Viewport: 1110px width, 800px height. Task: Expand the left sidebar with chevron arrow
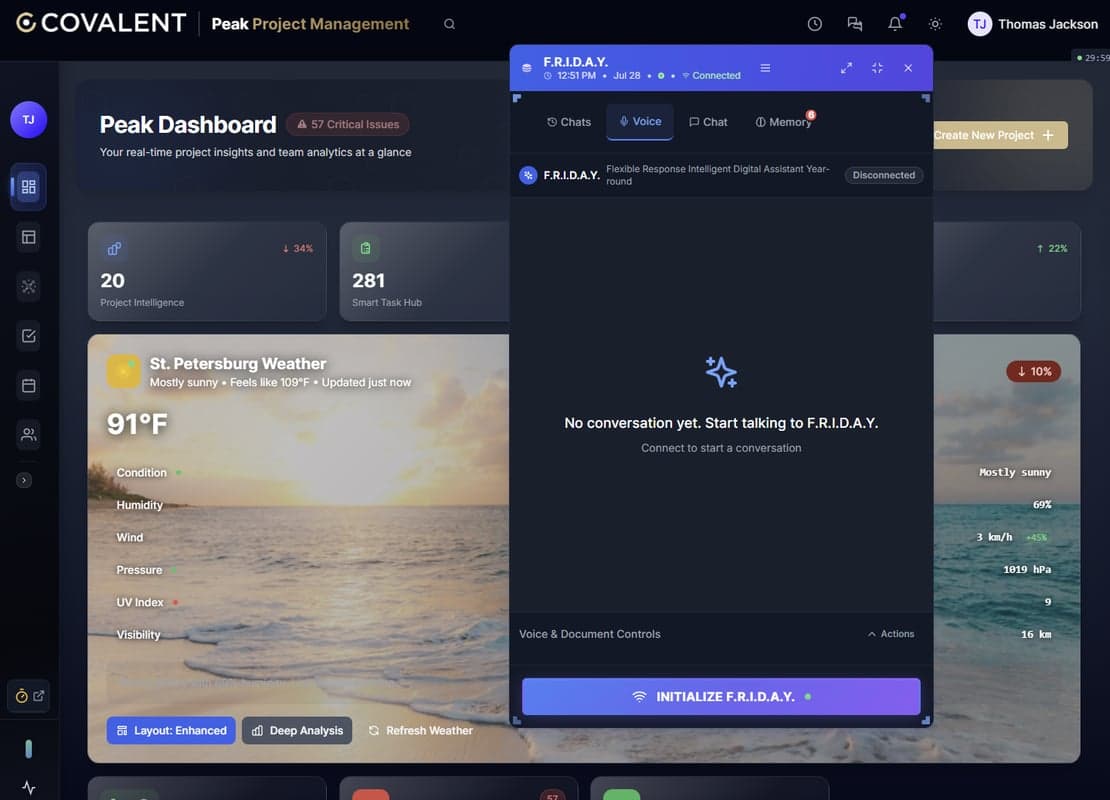click(x=24, y=480)
